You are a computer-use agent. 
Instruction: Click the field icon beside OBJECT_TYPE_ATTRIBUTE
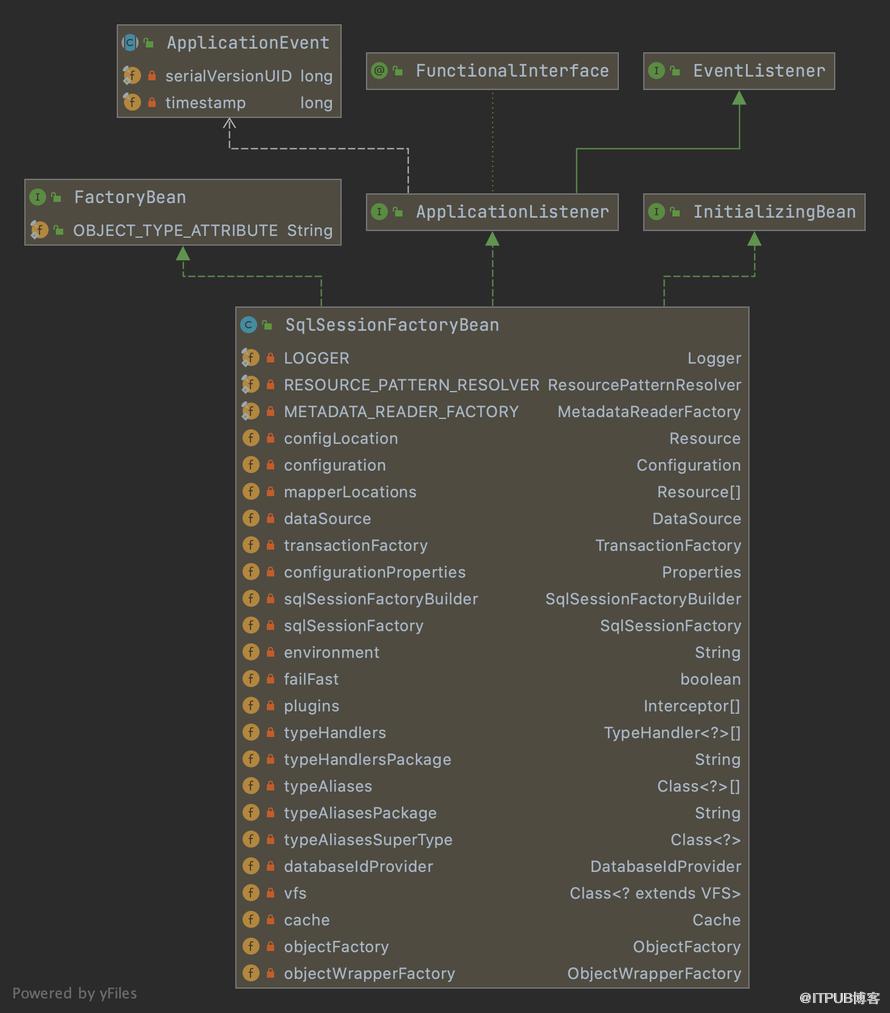pyautogui.click(x=39, y=229)
